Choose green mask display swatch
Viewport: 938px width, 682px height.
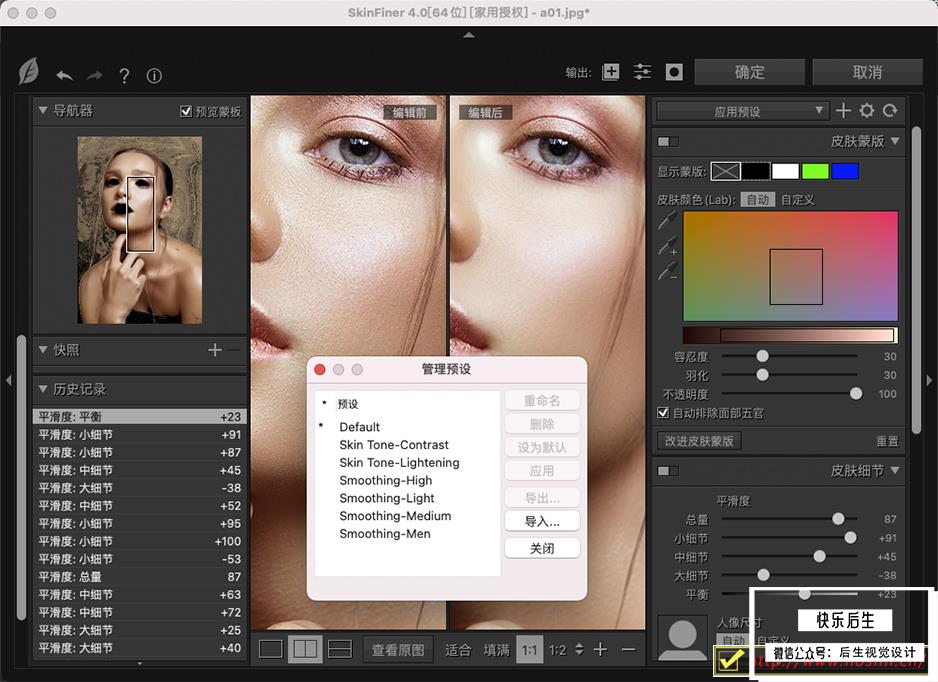click(x=815, y=172)
